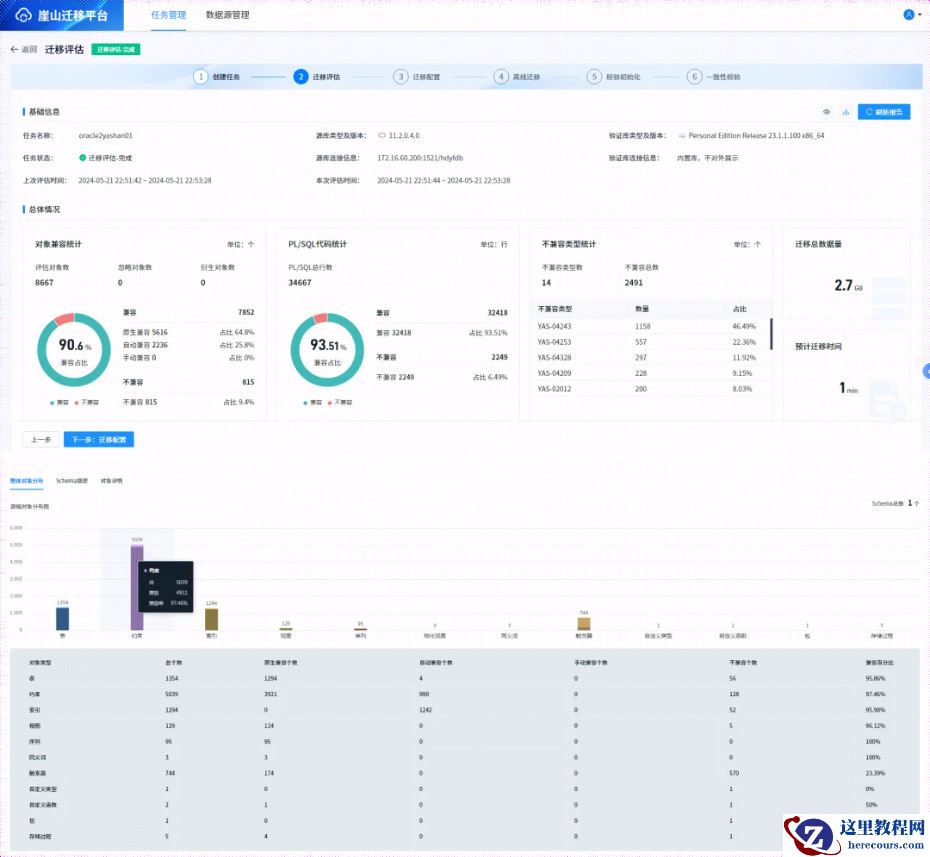Switch to the Schema摘要 tab
The image size is (930, 857).
tap(72, 481)
